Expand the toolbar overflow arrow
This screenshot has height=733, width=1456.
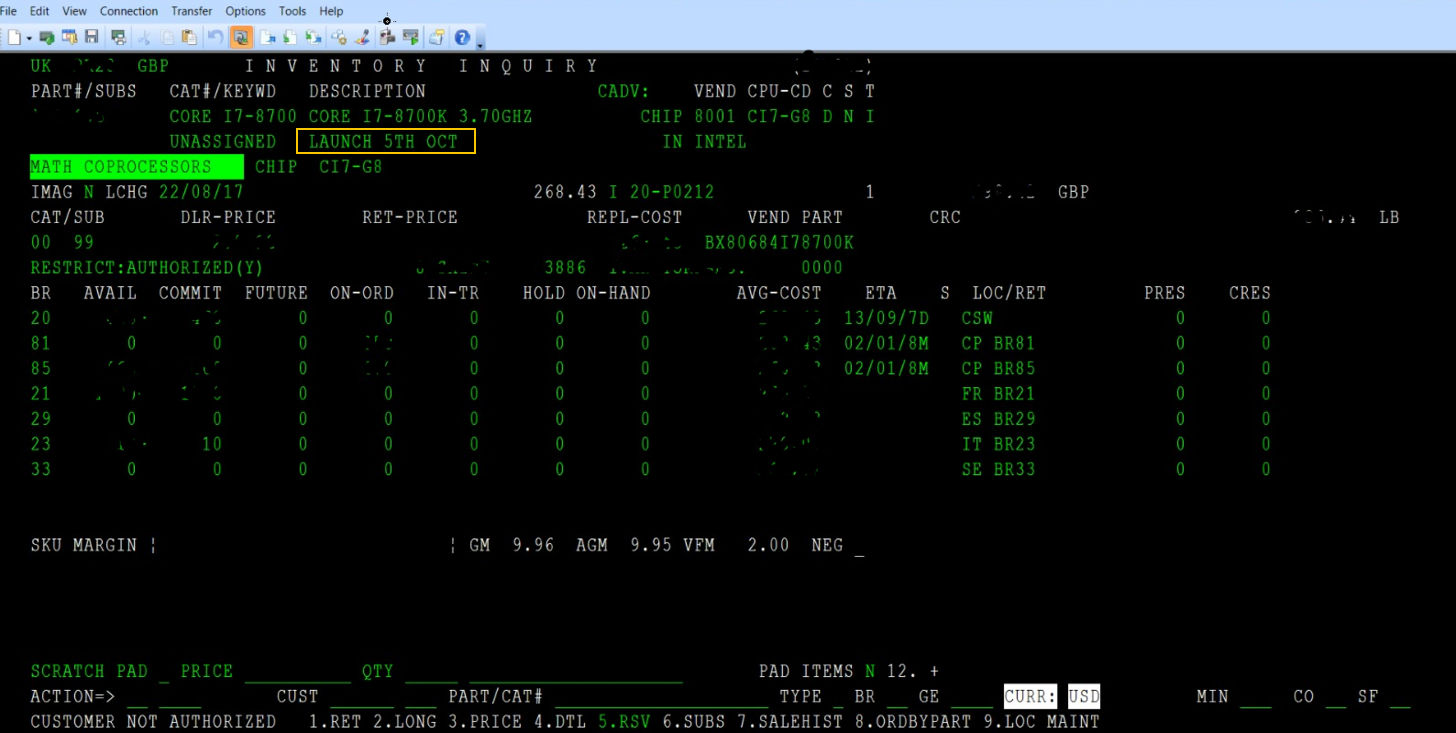coord(480,40)
